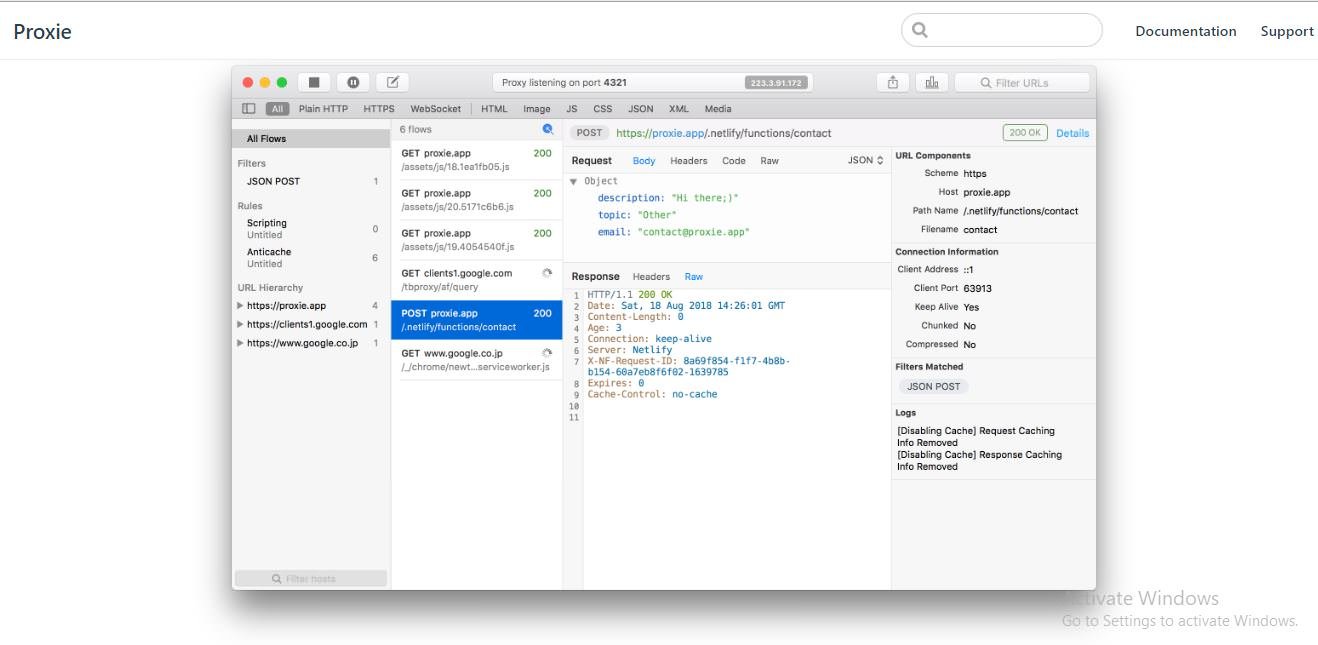
Task: Open the Documentation link
Action: click(x=1186, y=31)
